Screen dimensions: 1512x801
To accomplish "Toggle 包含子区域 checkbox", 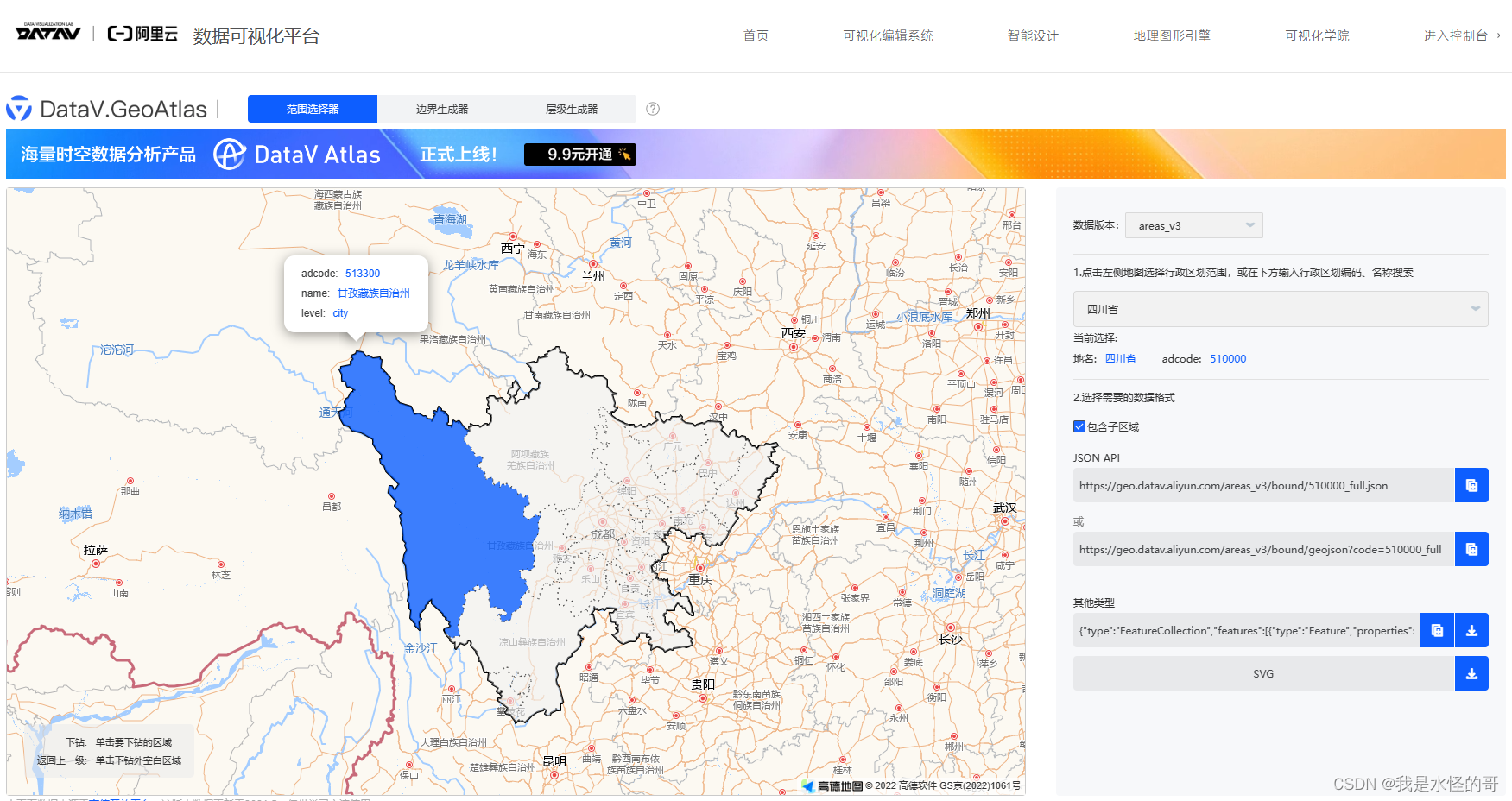I will pos(1079,426).
